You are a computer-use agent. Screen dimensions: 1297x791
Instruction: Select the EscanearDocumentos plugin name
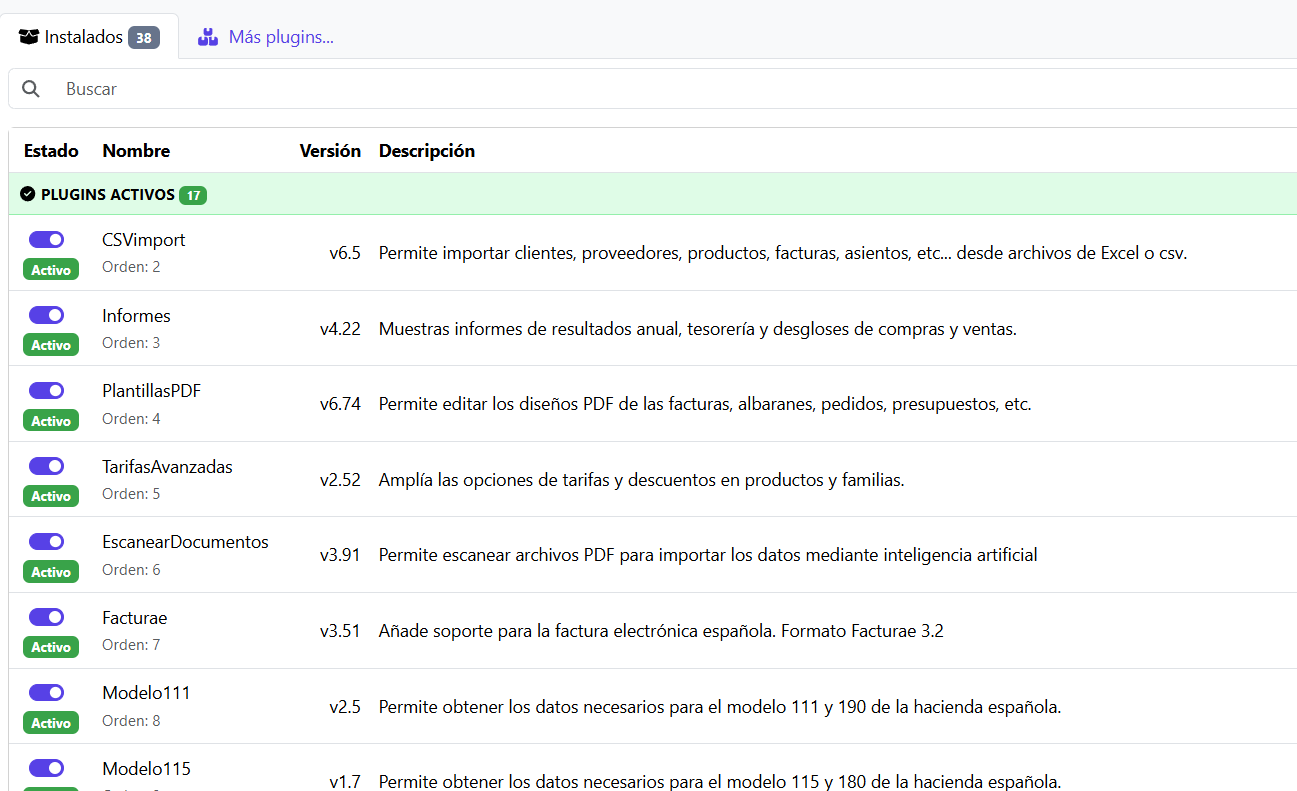pyautogui.click(x=185, y=542)
